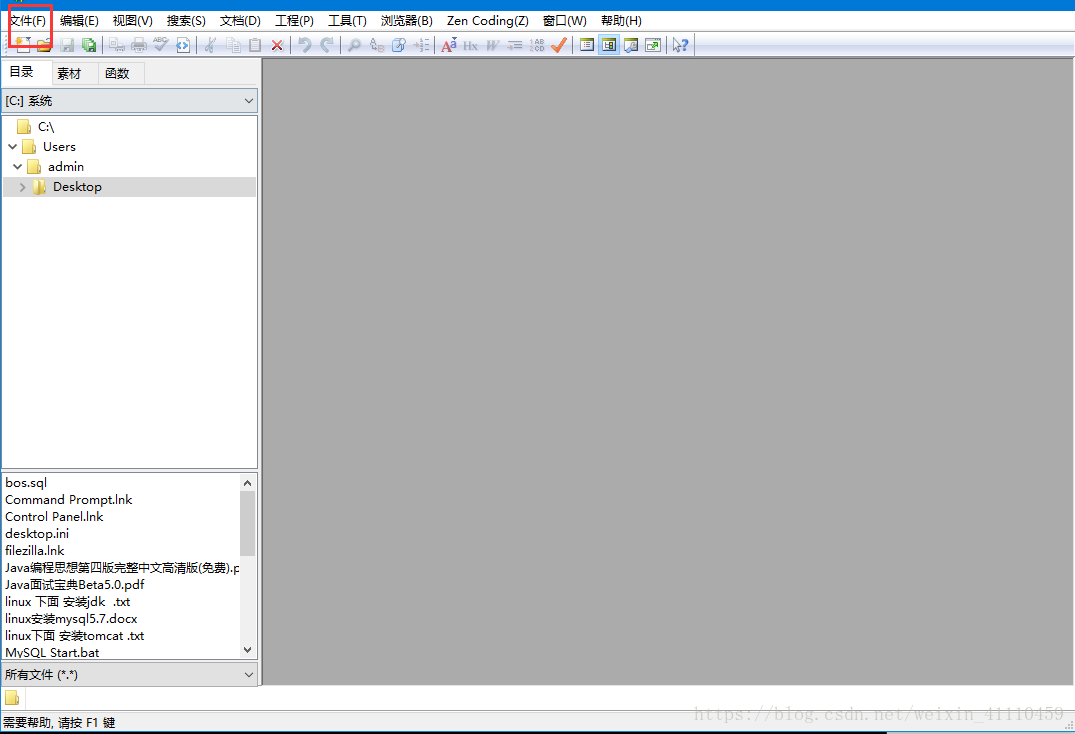Screen dimensions: 1075x734
Task: Expand the Desktop folder node
Action: tap(23, 186)
